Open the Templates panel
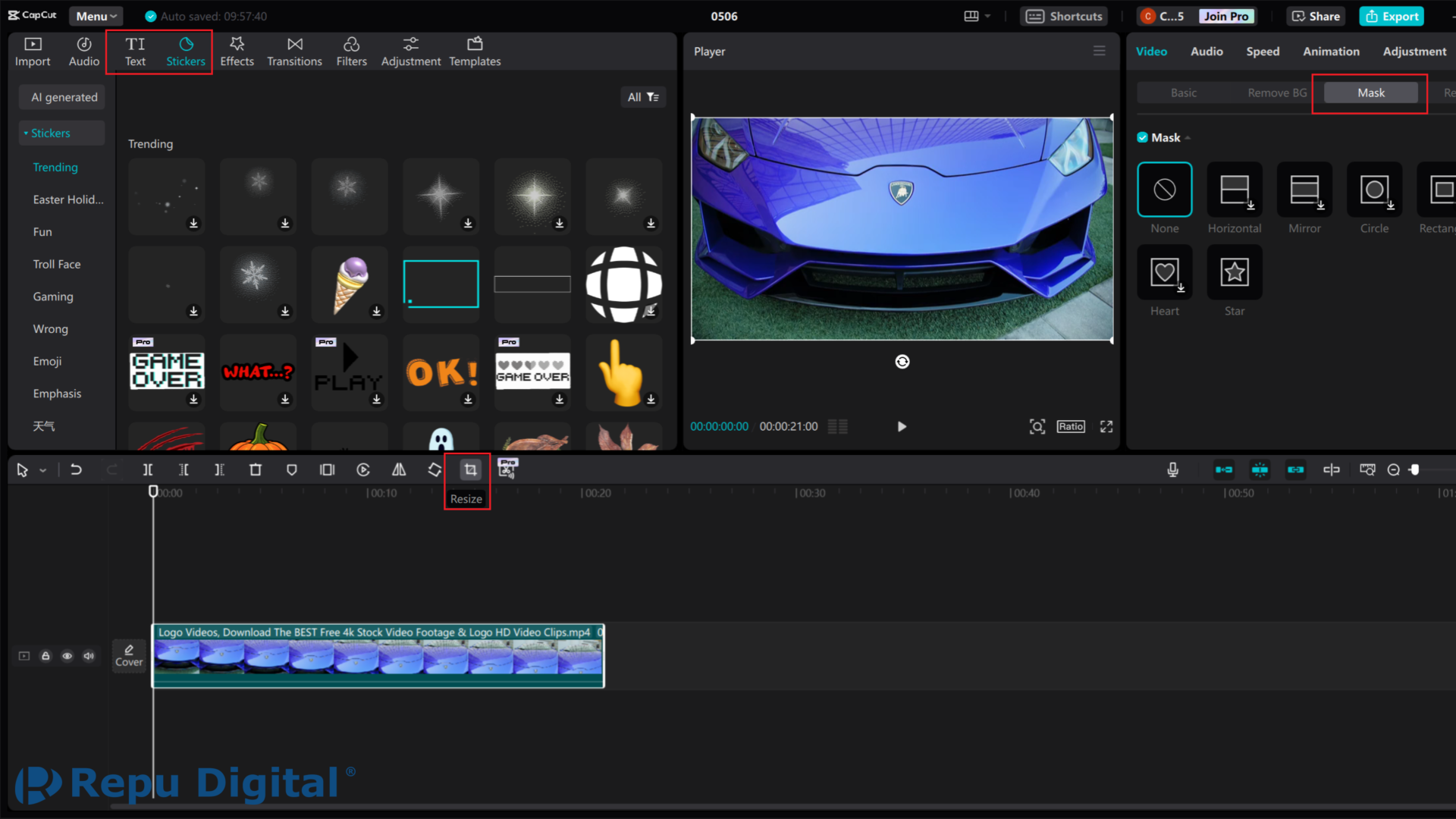This screenshot has height=819, width=1456. pyautogui.click(x=475, y=52)
